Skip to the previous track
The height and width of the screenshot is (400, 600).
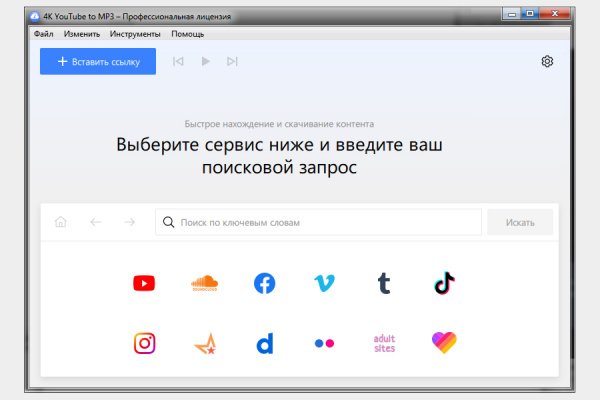click(178, 61)
